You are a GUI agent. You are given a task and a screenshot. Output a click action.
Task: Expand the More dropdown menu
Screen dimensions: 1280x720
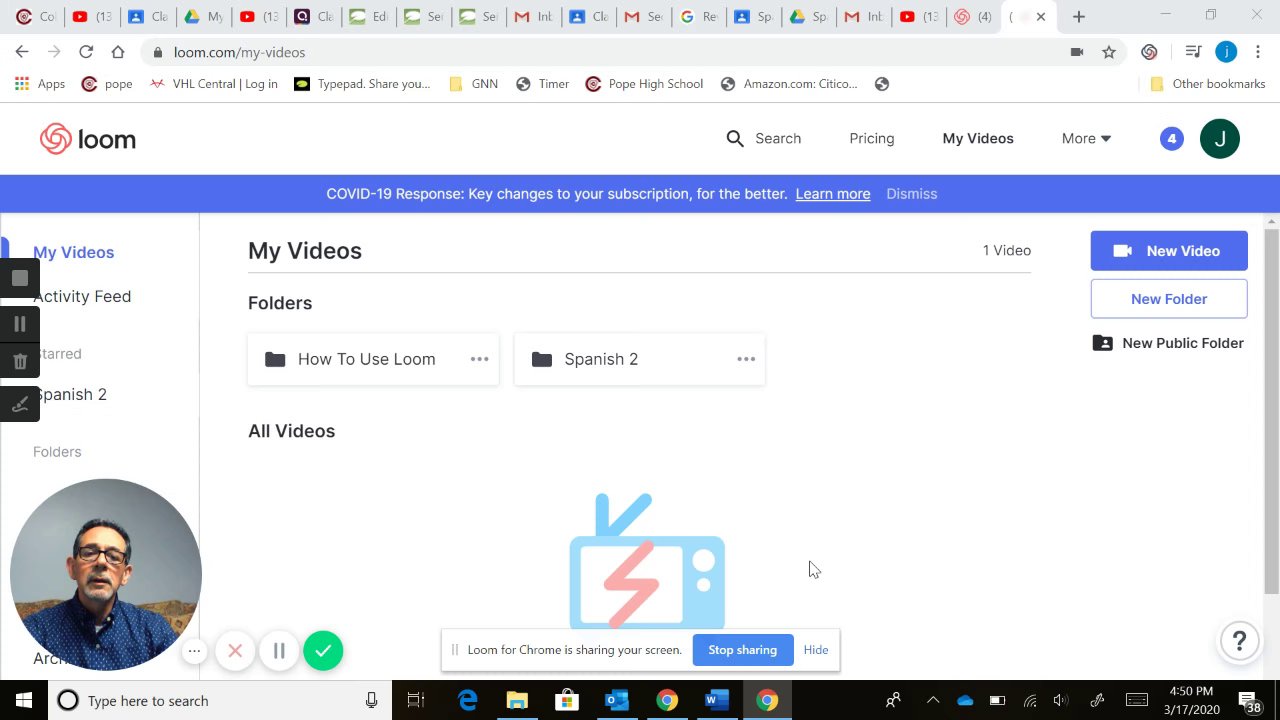click(x=1086, y=139)
